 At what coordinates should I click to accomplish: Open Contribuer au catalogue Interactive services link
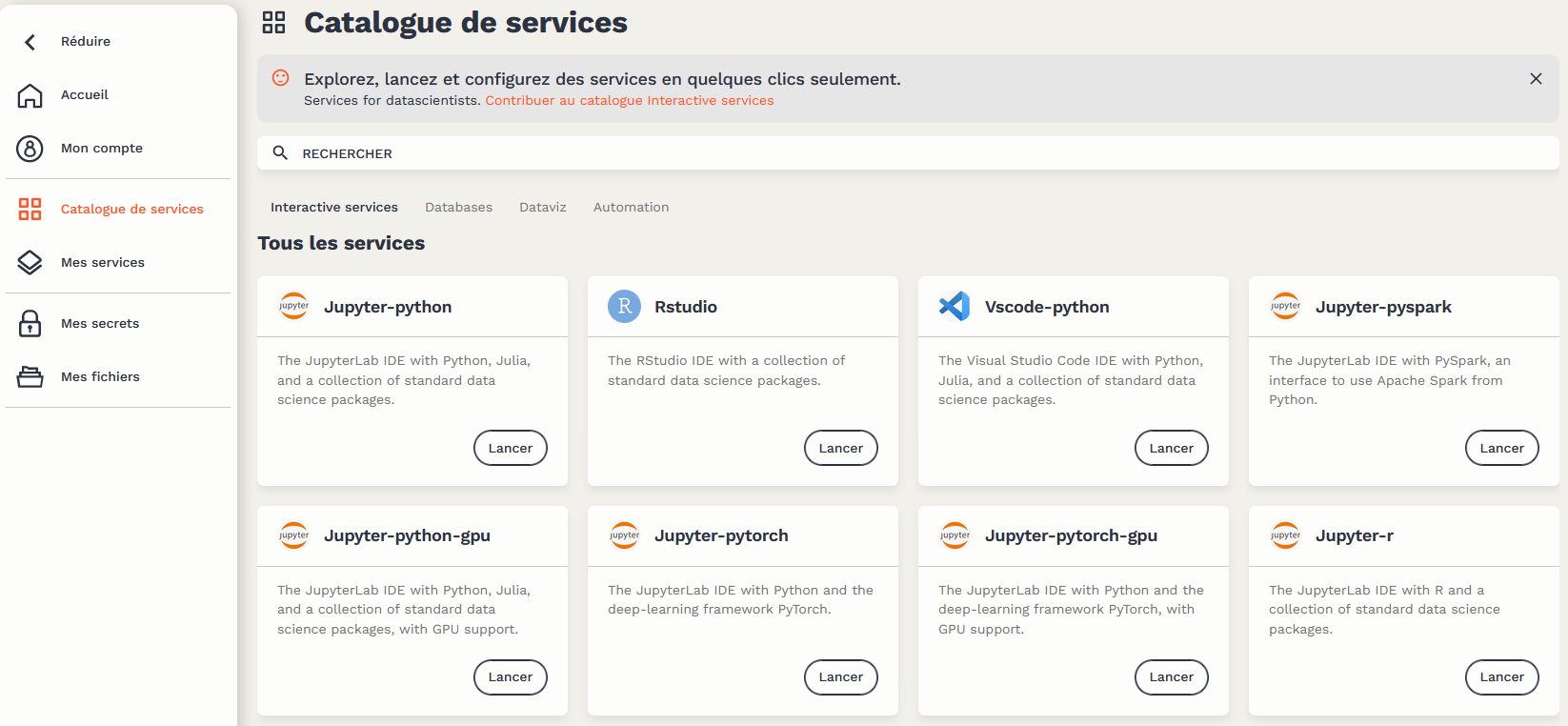[629, 101]
